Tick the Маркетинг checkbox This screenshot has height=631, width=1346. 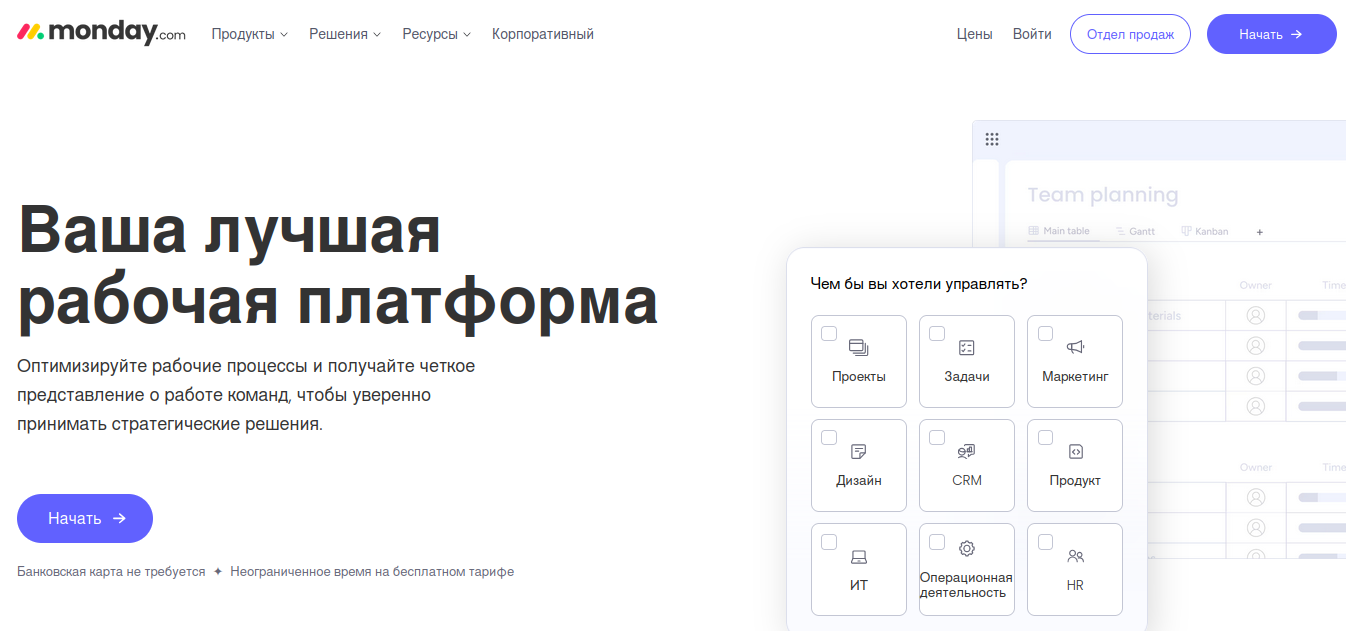click(1045, 333)
